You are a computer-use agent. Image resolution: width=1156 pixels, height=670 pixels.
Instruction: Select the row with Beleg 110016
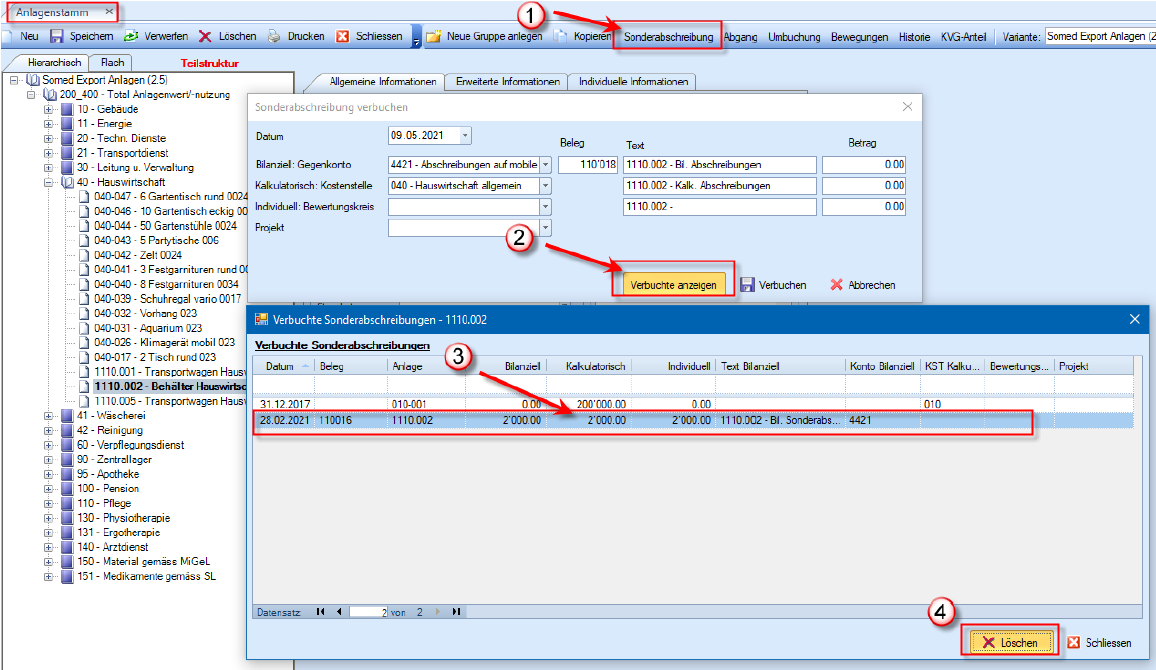(x=693, y=420)
